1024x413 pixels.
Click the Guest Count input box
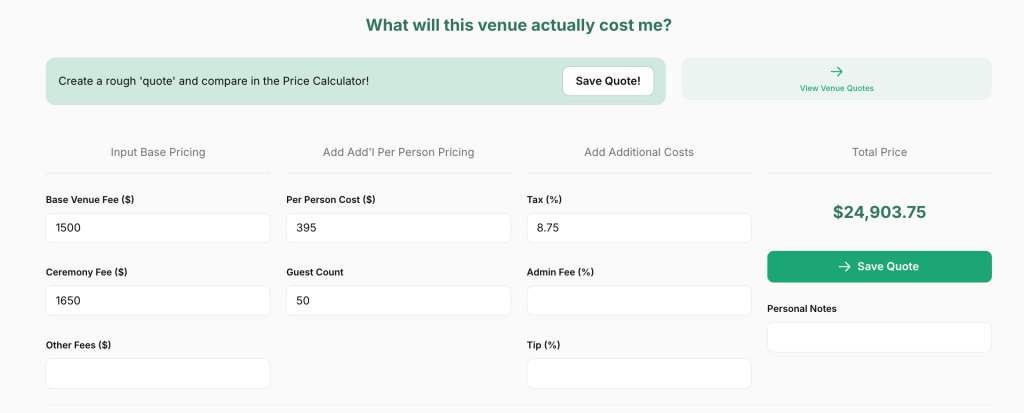[x=398, y=300]
